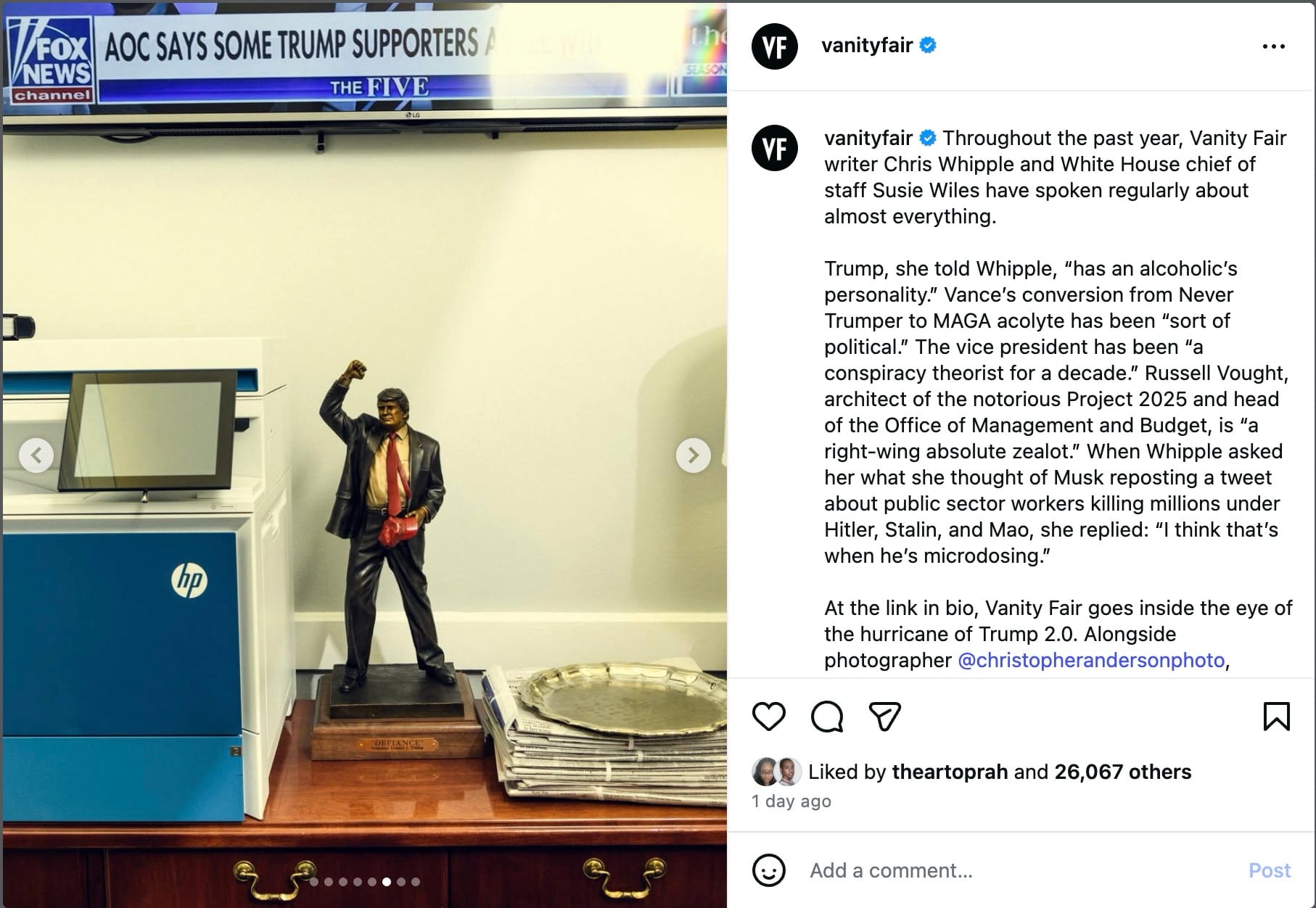Open the theartoprah profile from likes
This screenshot has height=908, width=1316.
tap(950, 772)
